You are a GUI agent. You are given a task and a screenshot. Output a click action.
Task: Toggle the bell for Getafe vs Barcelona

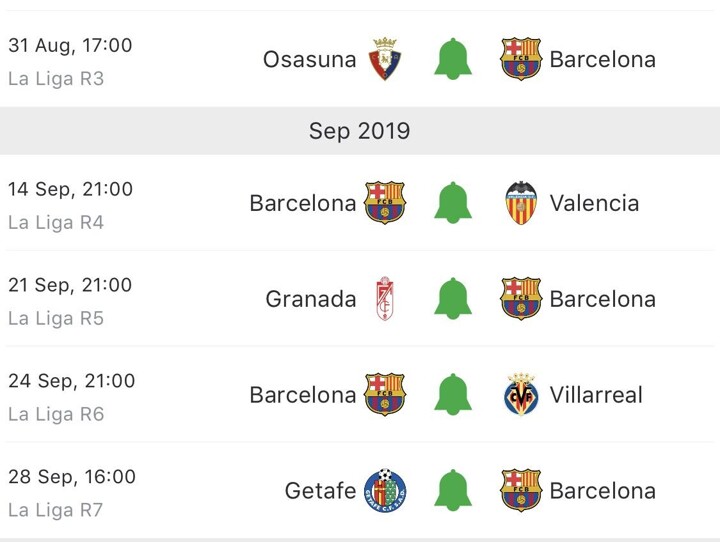point(452,491)
